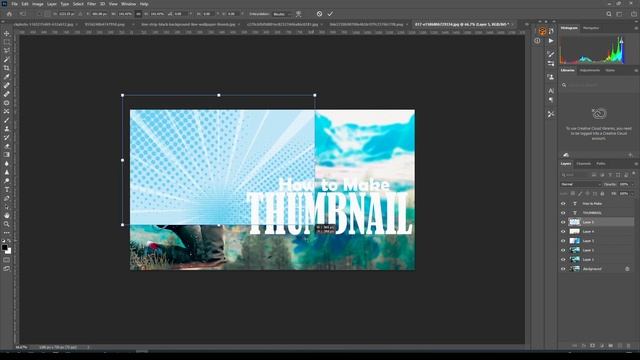Select the Eyedropper tool
The height and width of the screenshot is (360, 640).
click(x=7, y=76)
